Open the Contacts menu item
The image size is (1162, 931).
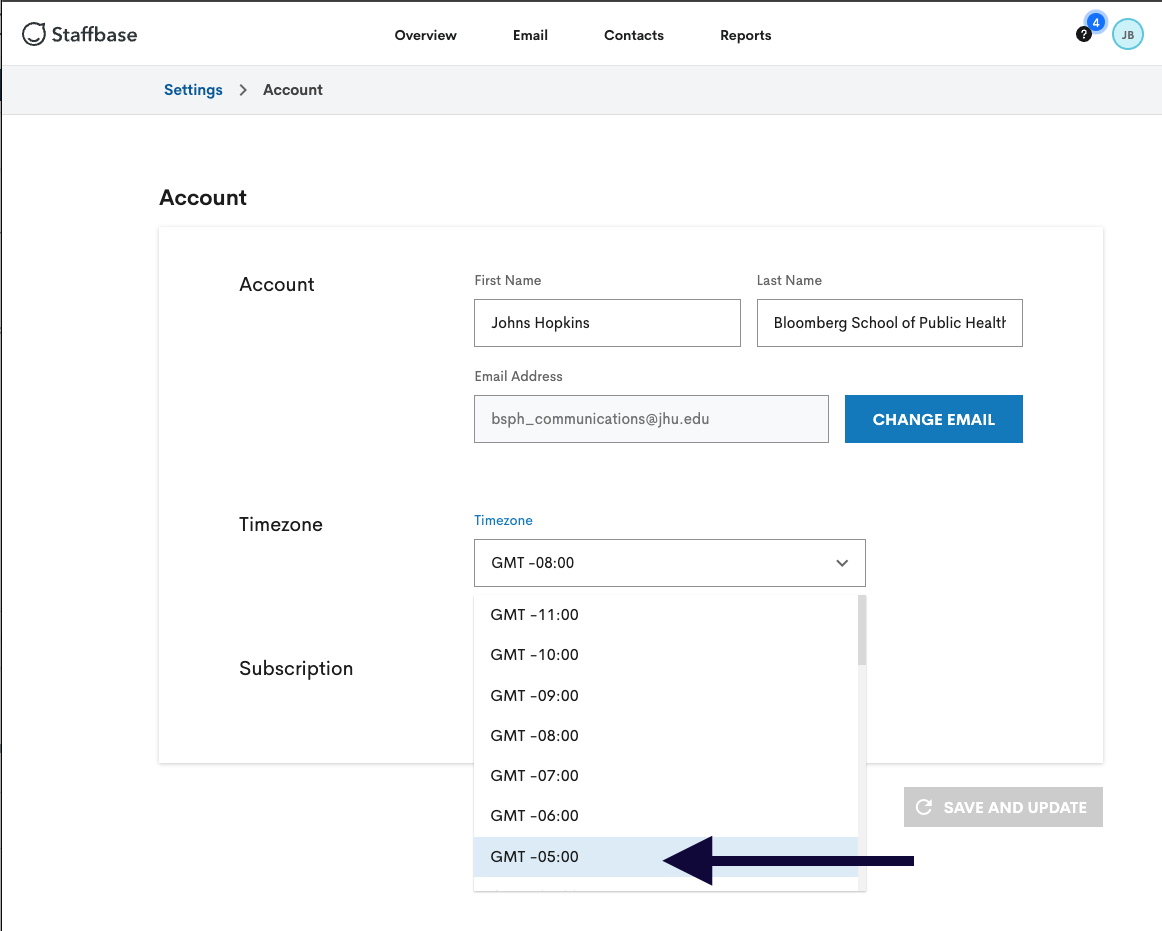634,35
